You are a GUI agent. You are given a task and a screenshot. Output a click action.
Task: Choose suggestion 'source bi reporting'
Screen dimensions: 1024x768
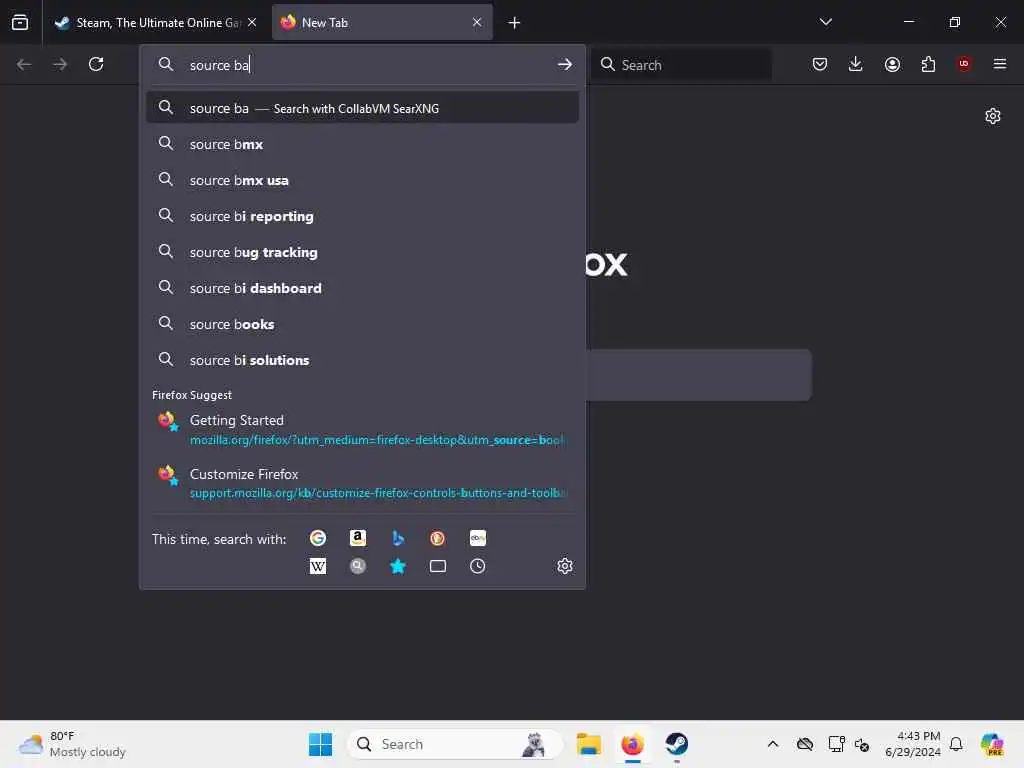(362, 216)
